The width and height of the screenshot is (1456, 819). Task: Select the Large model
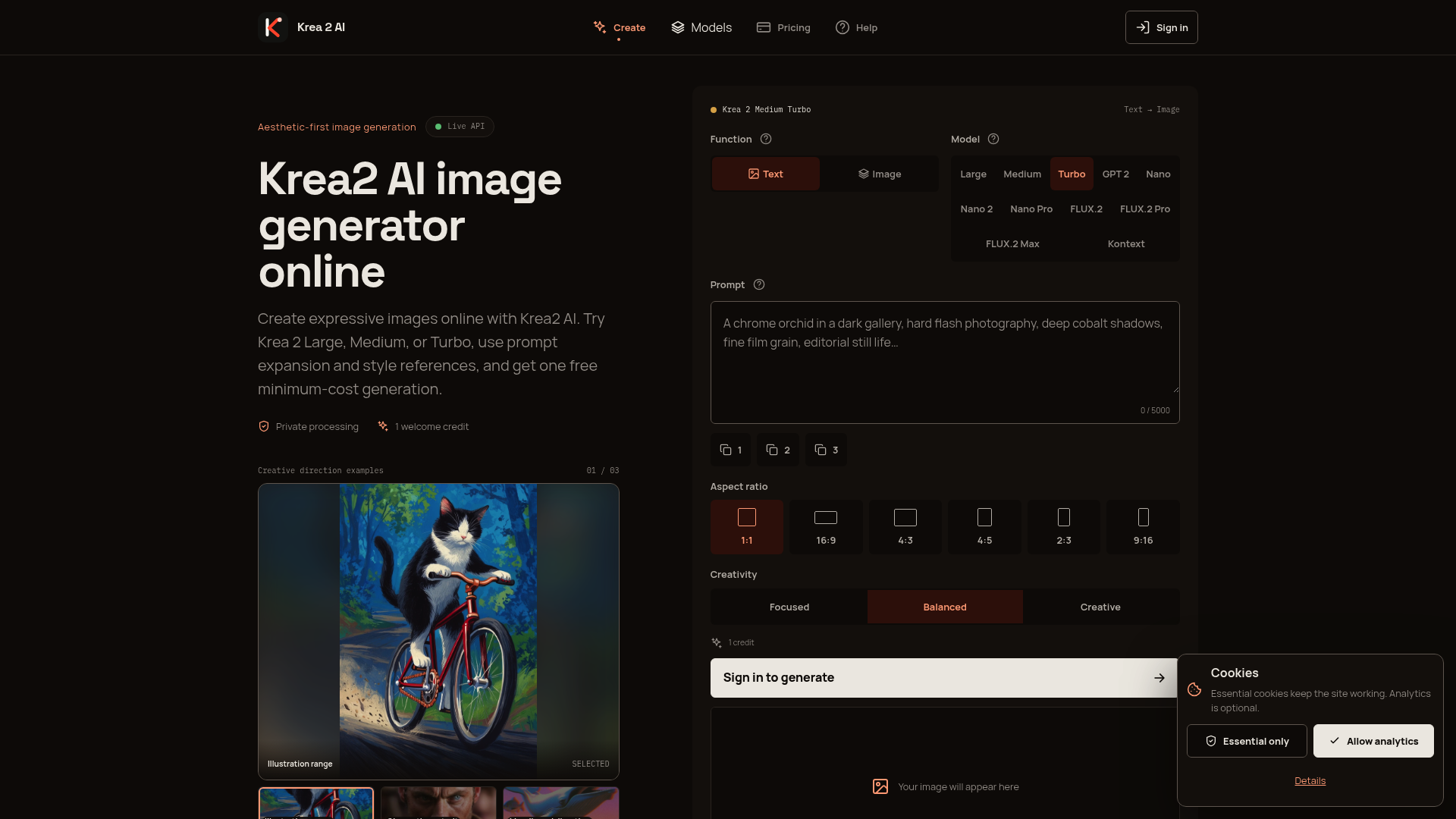973,174
